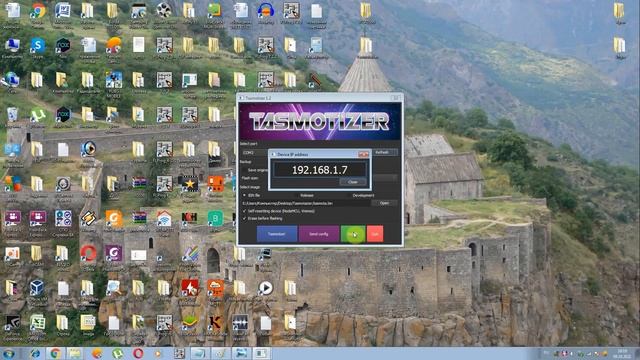
Task: Click the 192.168.1.7 IP address field
Action: 320,170
